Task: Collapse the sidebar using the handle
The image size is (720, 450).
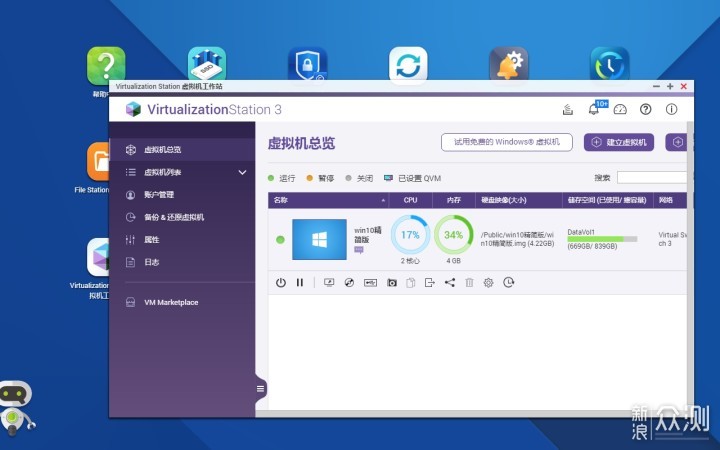Action: click(x=261, y=388)
